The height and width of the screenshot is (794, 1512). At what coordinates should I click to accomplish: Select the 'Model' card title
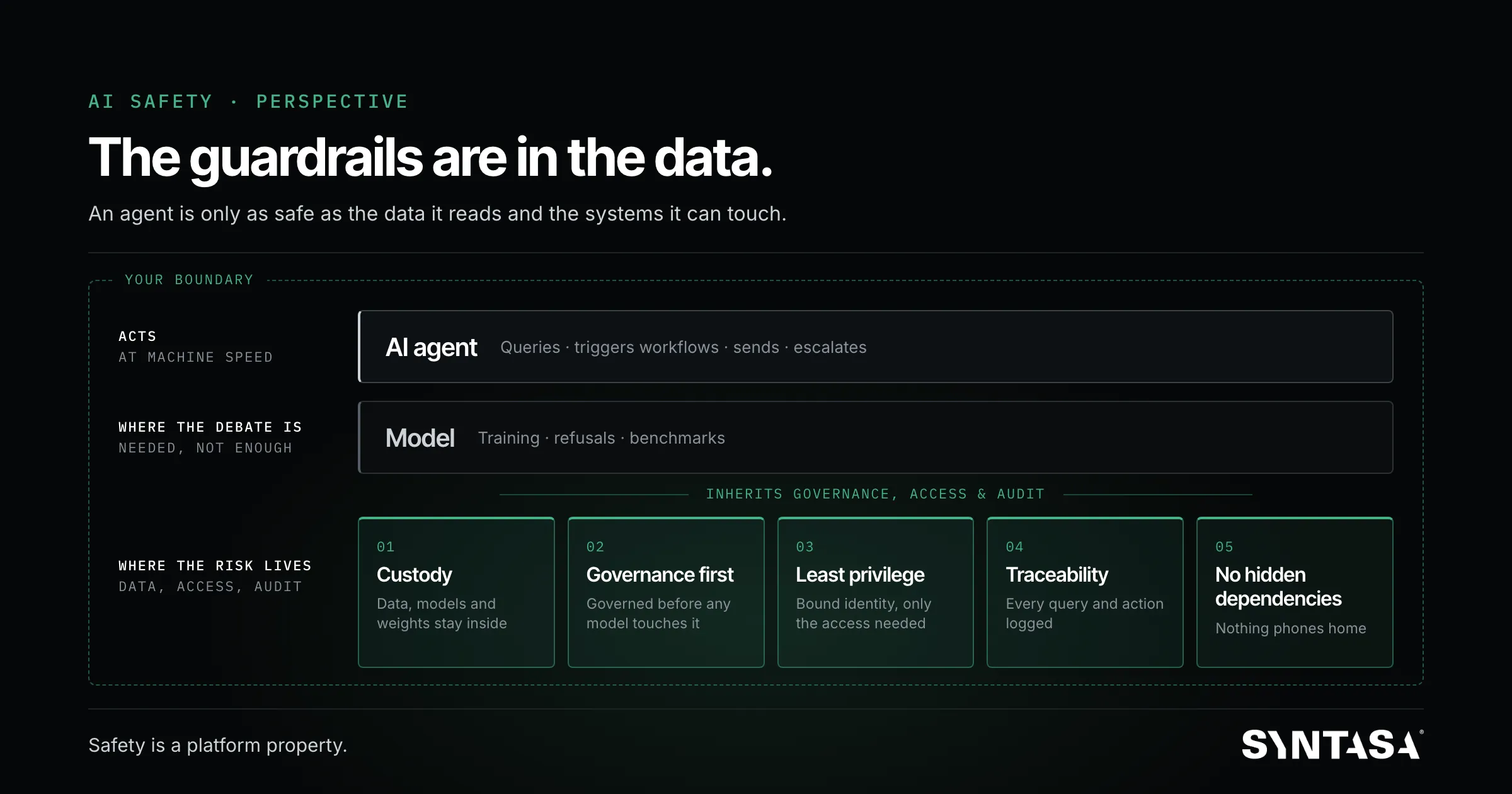(x=420, y=438)
